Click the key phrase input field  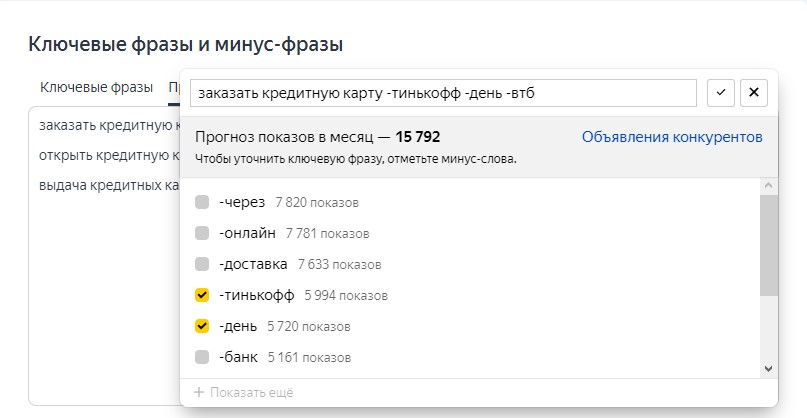pyautogui.click(x=443, y=93)
